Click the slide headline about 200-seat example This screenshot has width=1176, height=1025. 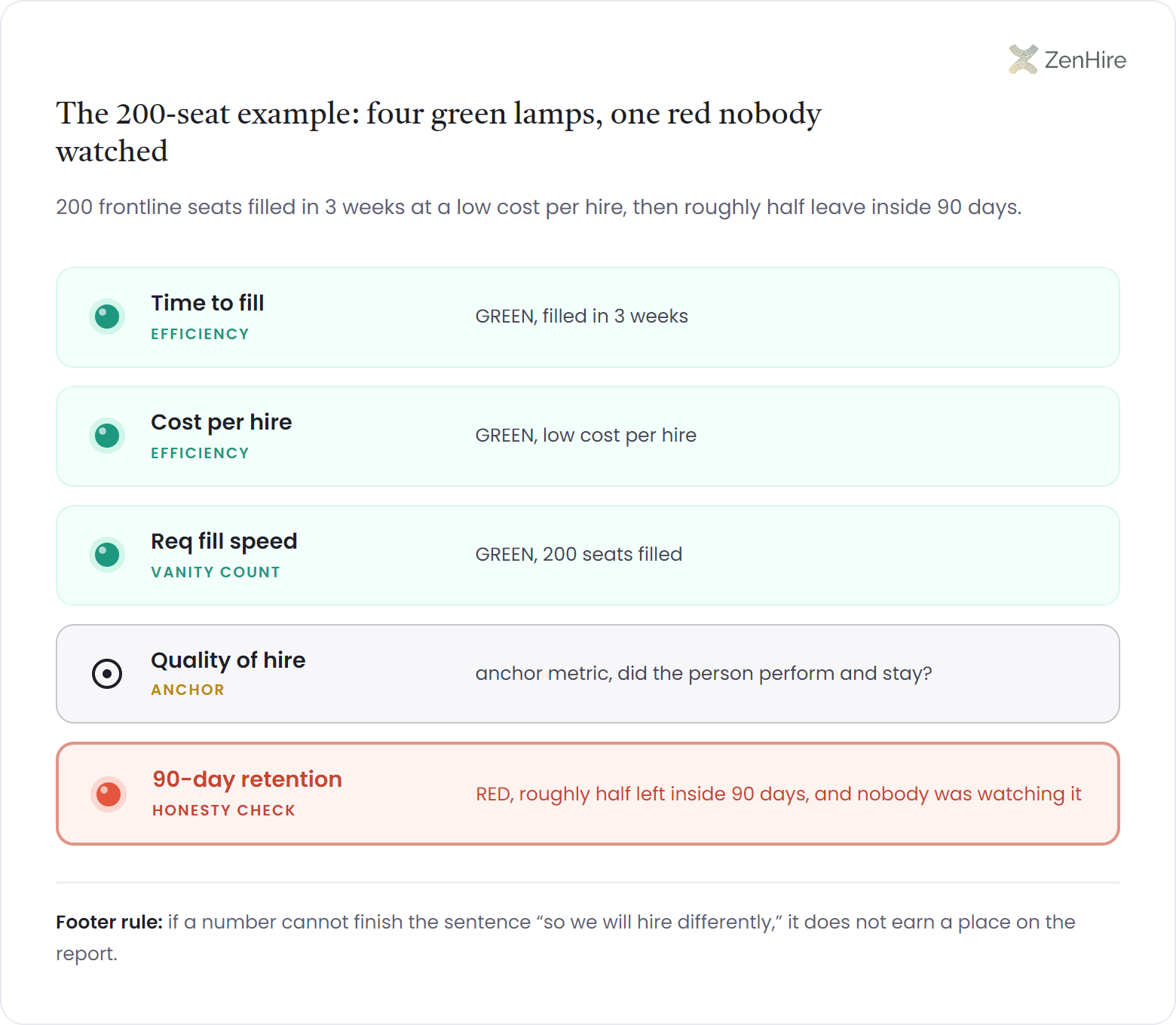439,133
